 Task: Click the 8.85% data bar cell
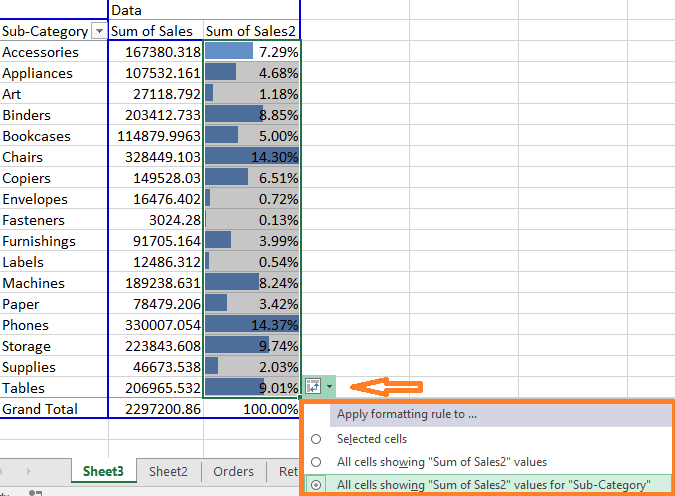click(x=252, y=115)
